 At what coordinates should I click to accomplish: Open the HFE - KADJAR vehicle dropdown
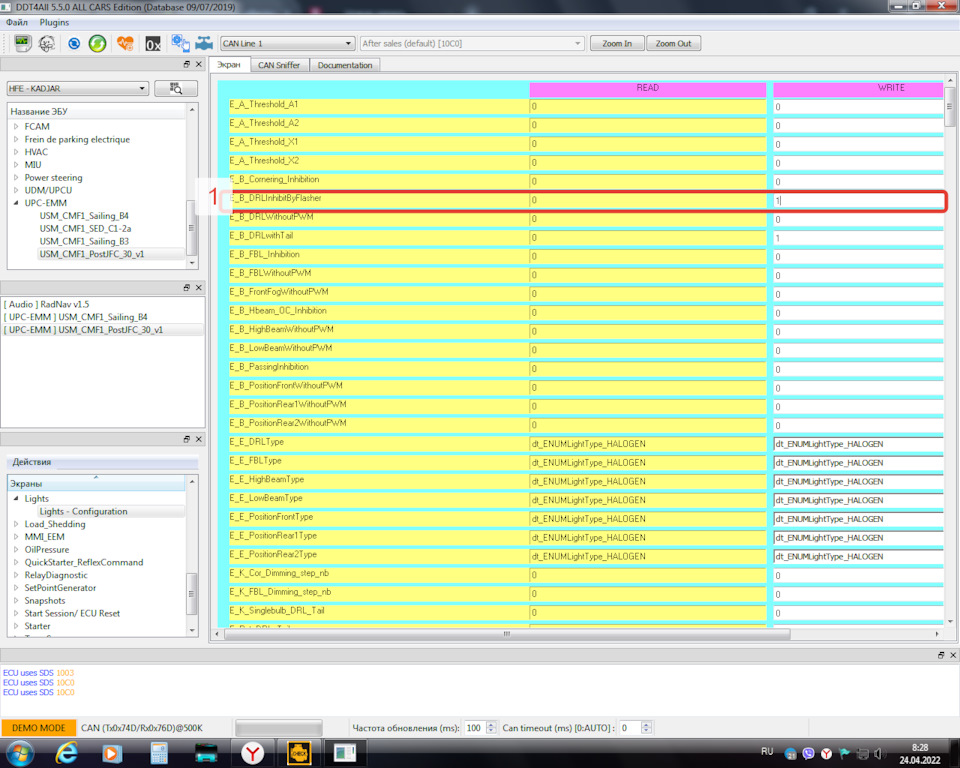pyautogui.click(x=76, y=89)
